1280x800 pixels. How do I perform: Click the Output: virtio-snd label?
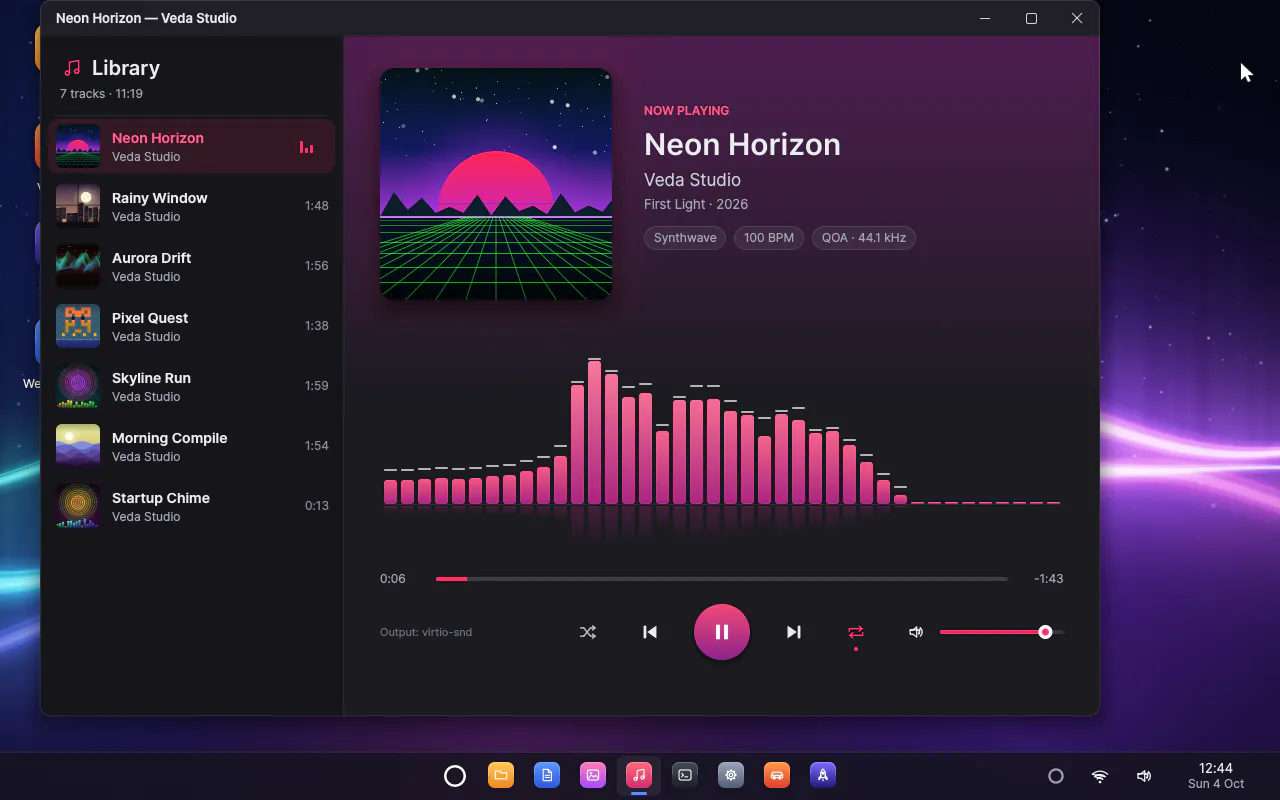click(x=426, y=632)
